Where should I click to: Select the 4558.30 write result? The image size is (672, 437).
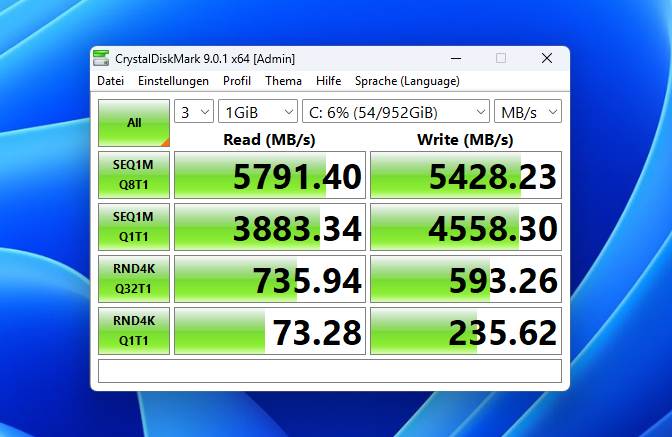coord(466,227)
